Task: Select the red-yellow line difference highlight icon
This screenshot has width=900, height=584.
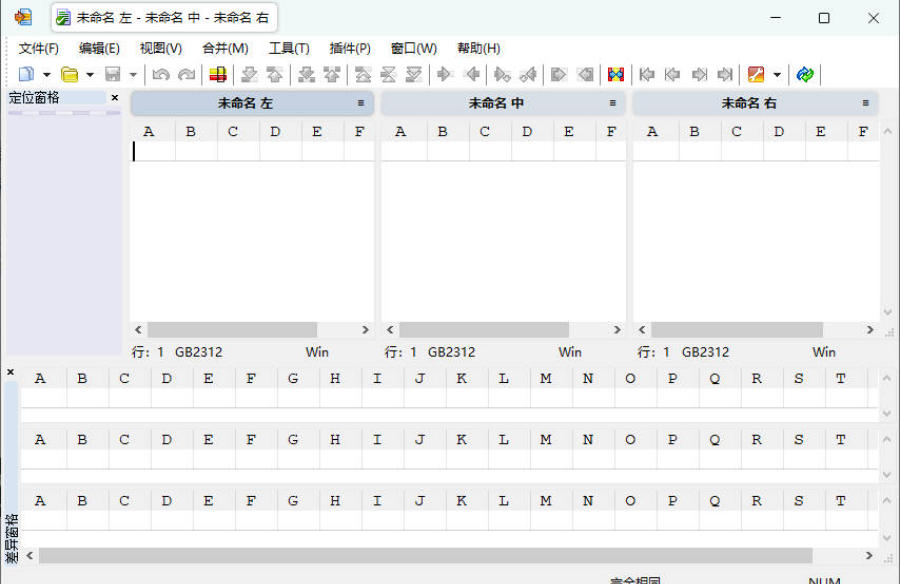Action: 217,75
